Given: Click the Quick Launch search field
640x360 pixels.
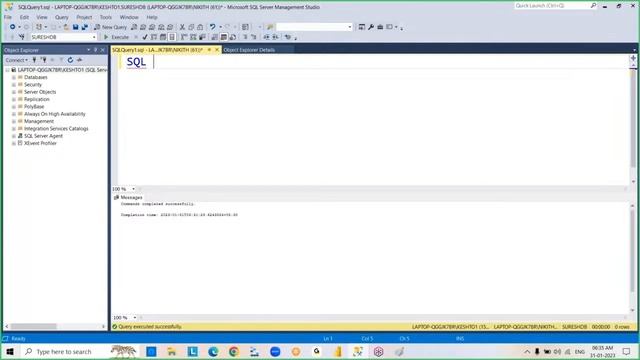Looking at the screenshot, I should pos(552,6).
